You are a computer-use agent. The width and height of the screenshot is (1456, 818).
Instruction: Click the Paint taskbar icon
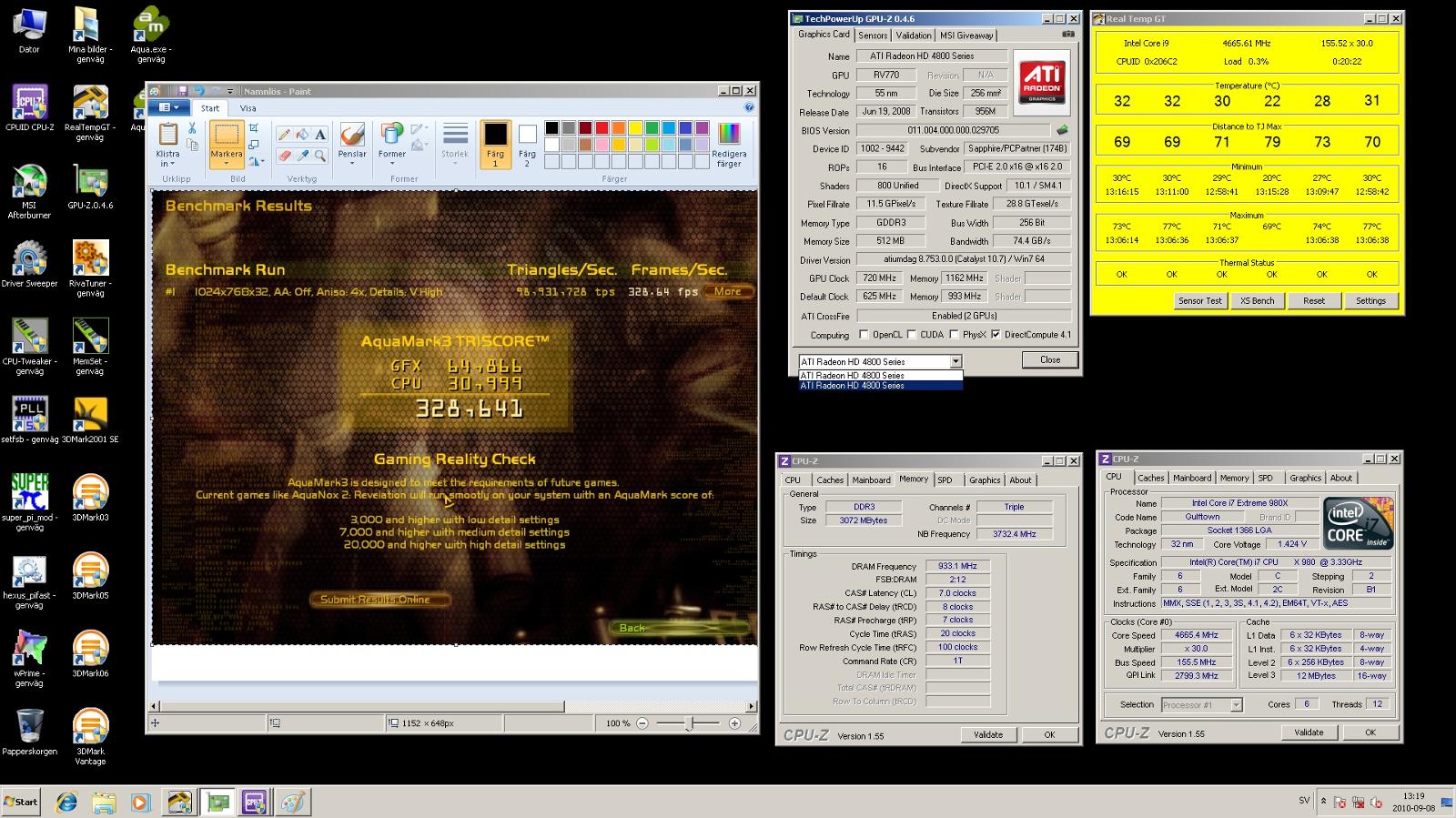tap(292, 802)
